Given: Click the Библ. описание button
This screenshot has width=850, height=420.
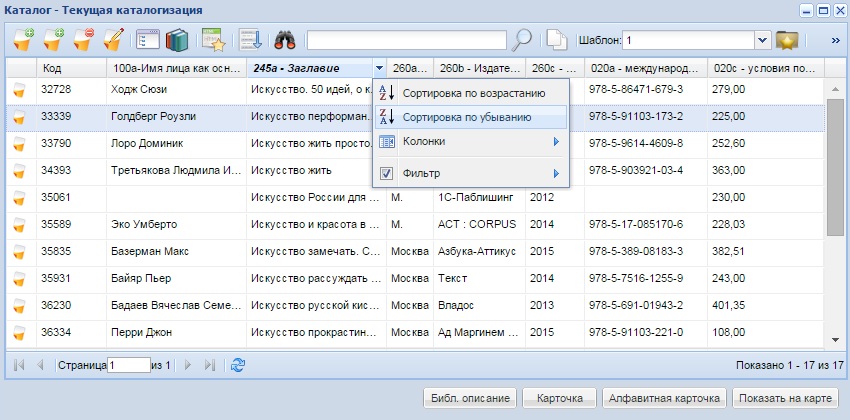Looking at the screenshot, I should click(469, 399).
